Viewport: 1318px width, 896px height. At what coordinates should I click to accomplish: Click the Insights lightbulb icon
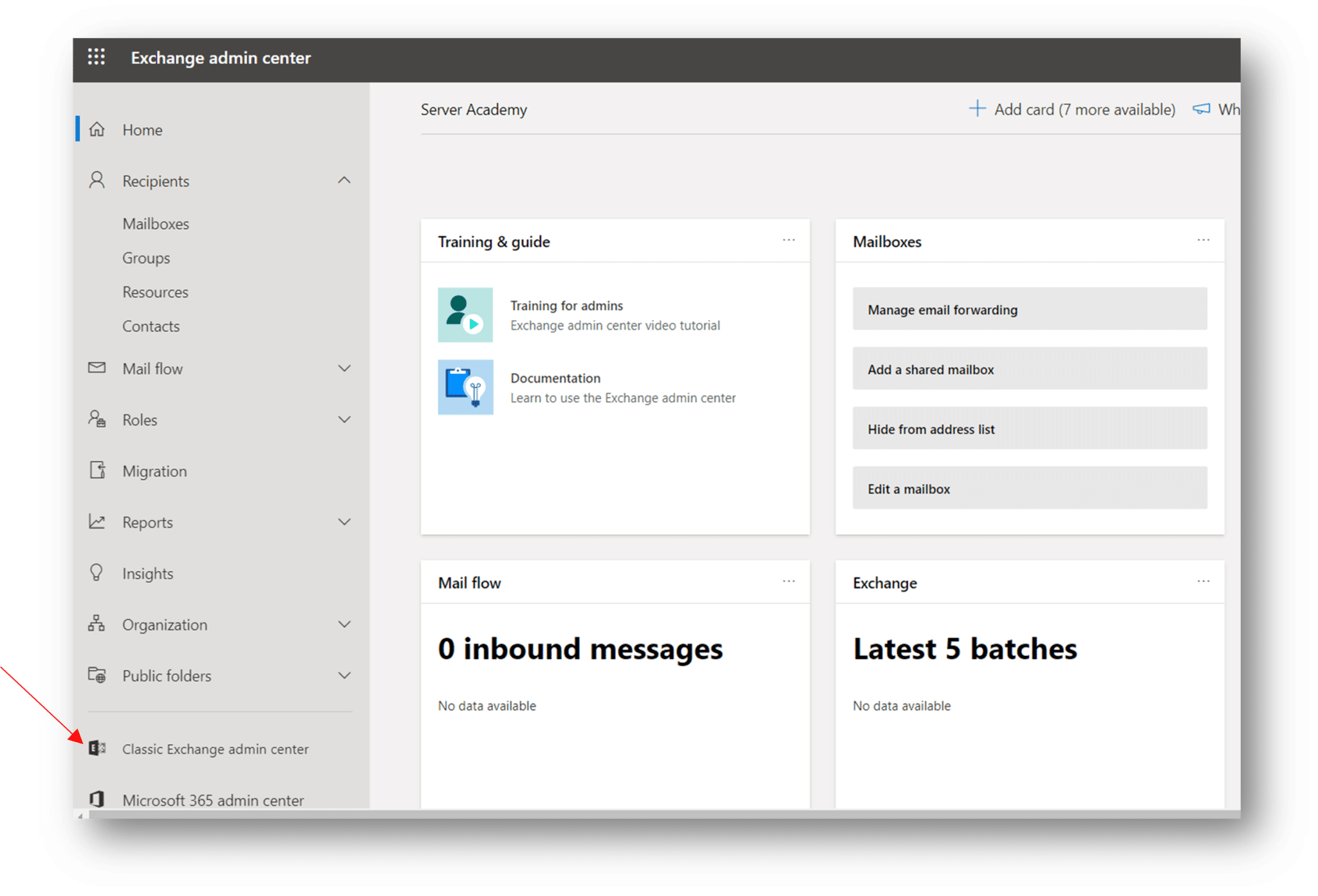[97, 573]
